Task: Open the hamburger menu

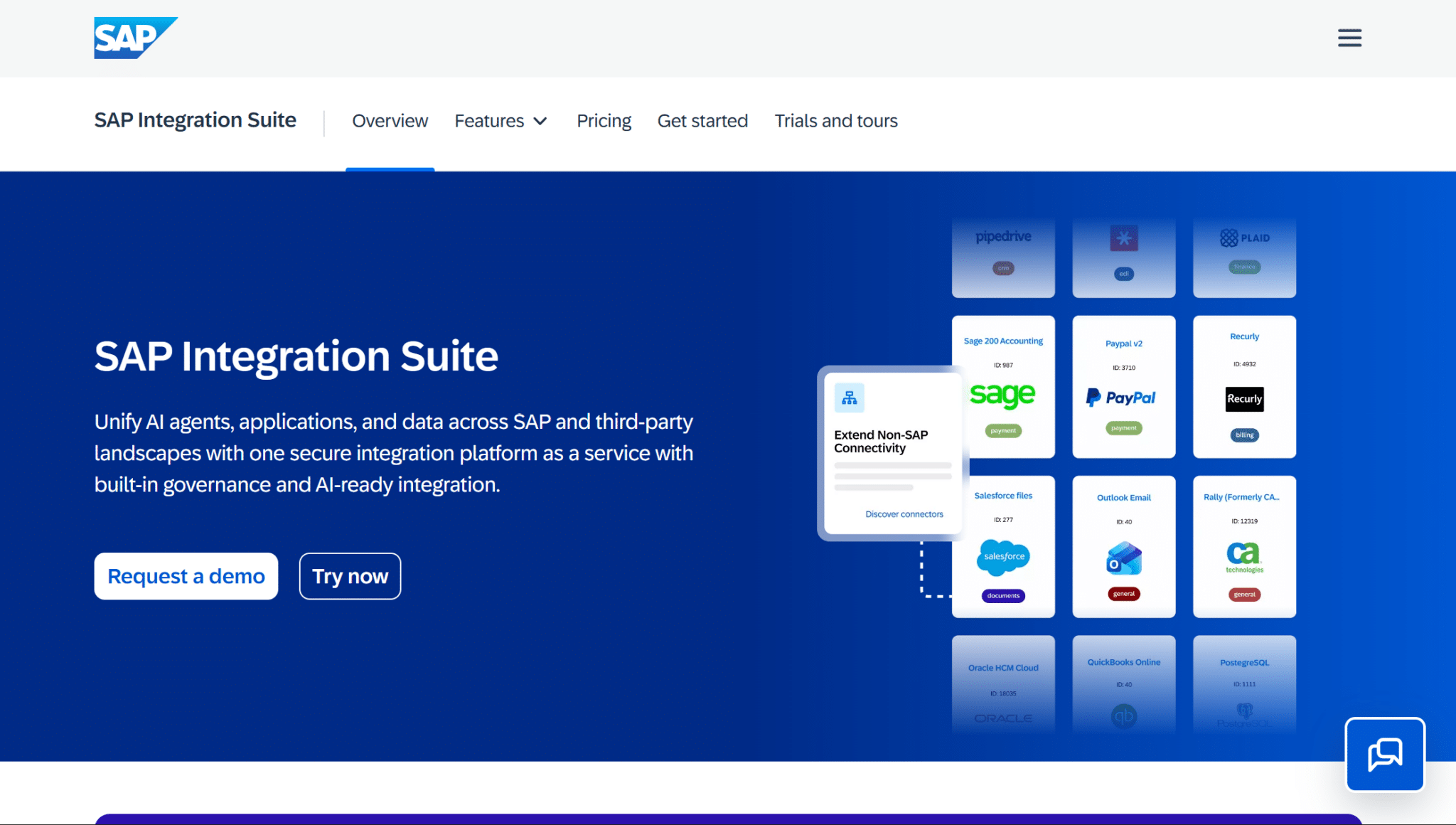Action: 1349,38
